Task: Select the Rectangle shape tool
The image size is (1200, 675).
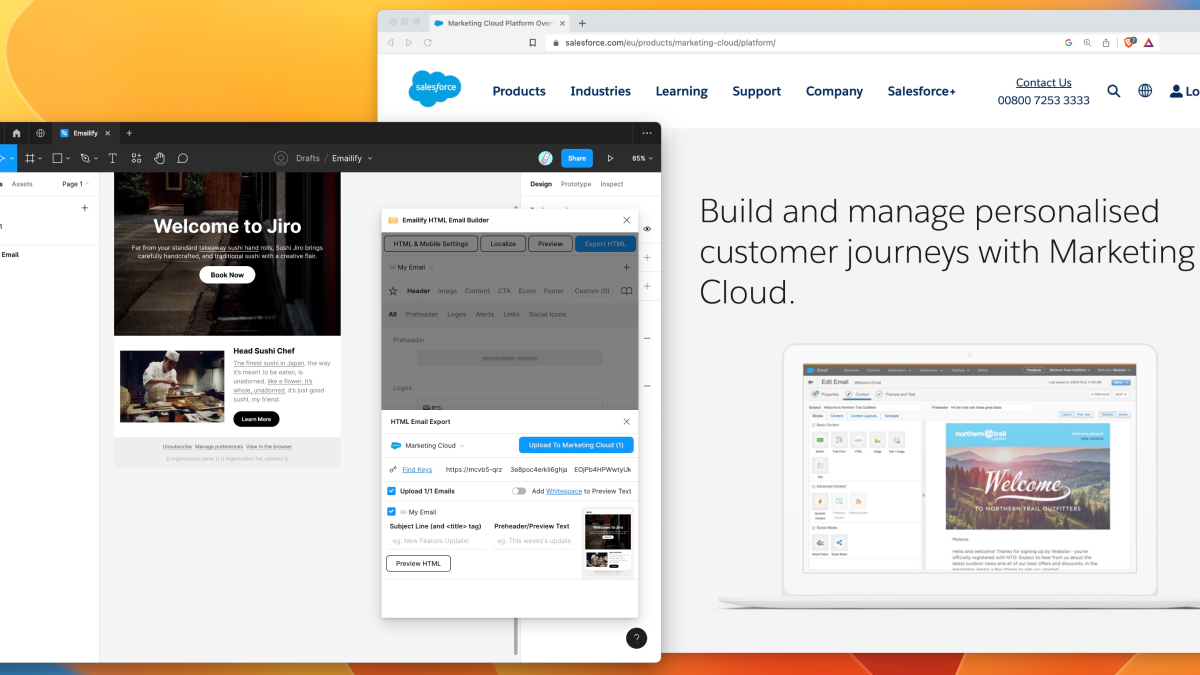Action: click(60, 158)
